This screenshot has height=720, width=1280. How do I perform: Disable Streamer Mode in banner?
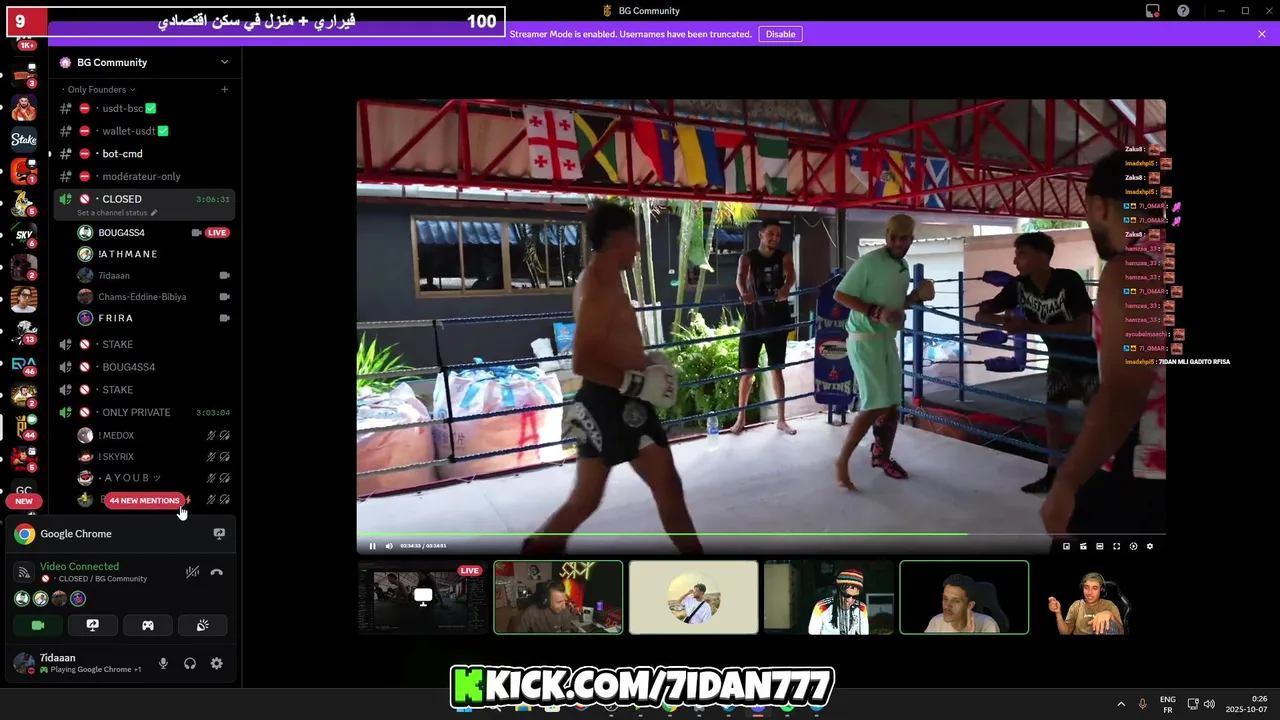[x=780, y=34]
